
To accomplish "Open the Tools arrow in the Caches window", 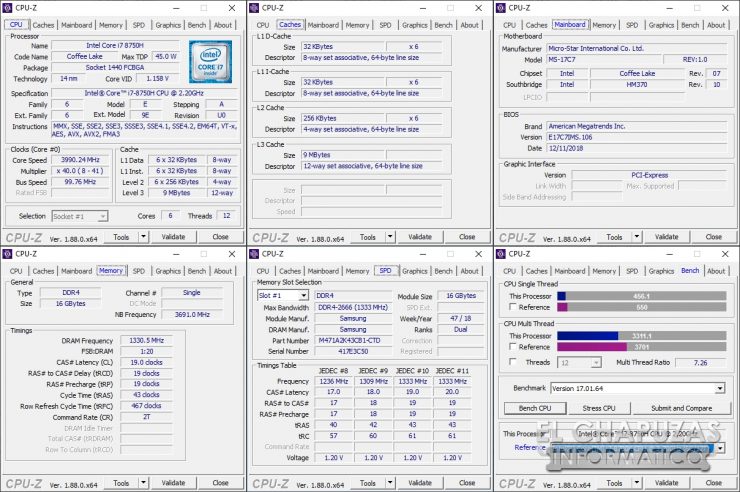I will point(390,237).
